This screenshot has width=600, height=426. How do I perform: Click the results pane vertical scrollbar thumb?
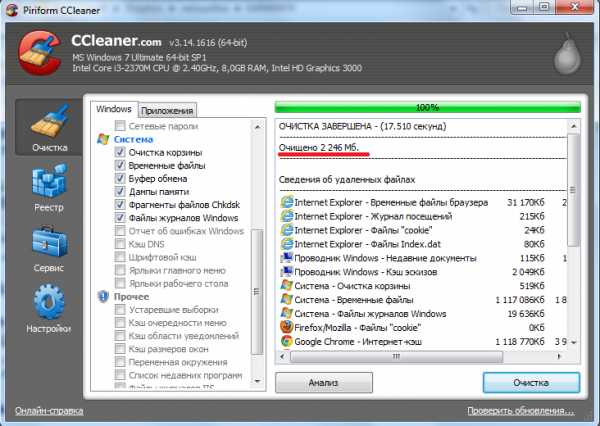(x=573, y=190)
